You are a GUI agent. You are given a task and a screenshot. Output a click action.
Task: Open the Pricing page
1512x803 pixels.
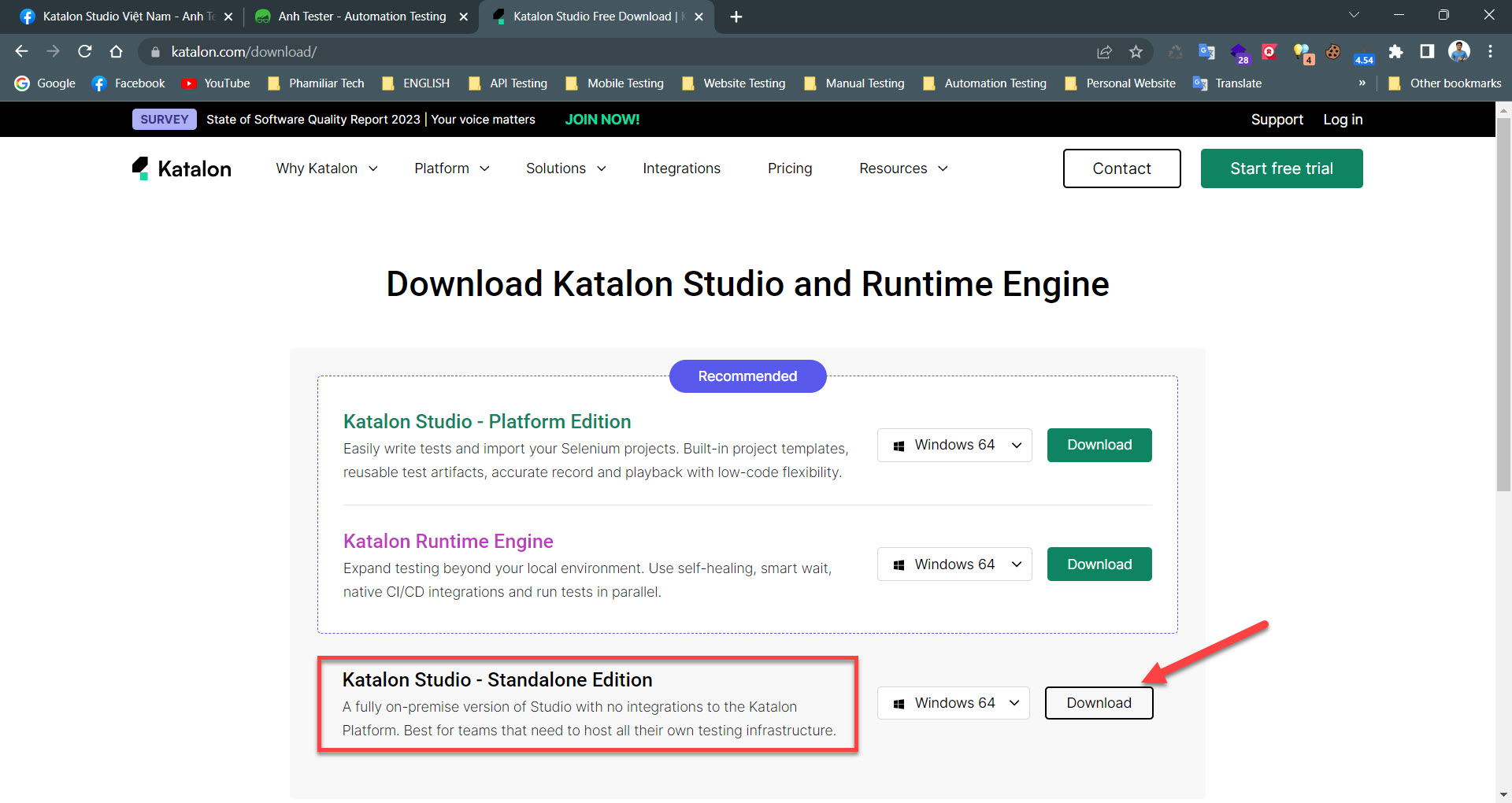point(790,168)
